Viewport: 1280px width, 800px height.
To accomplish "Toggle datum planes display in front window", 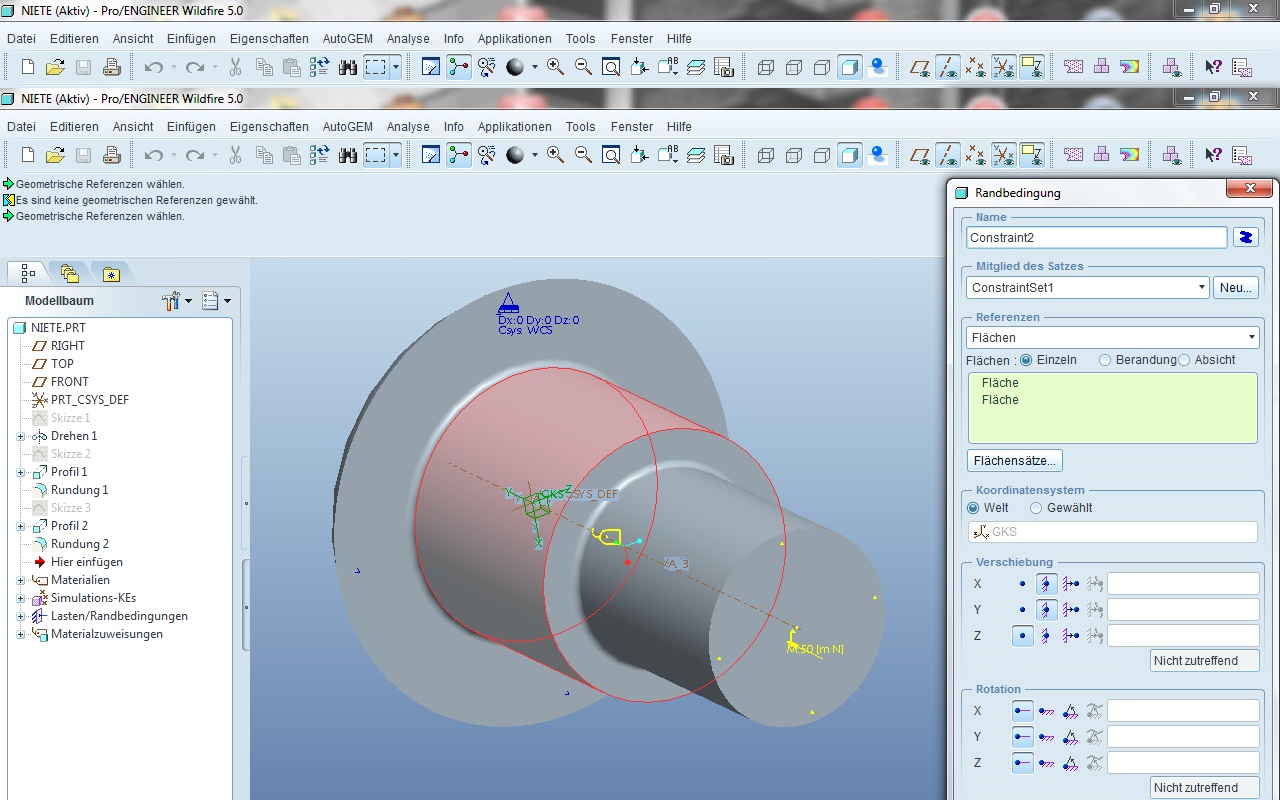I will pos(920,155).
